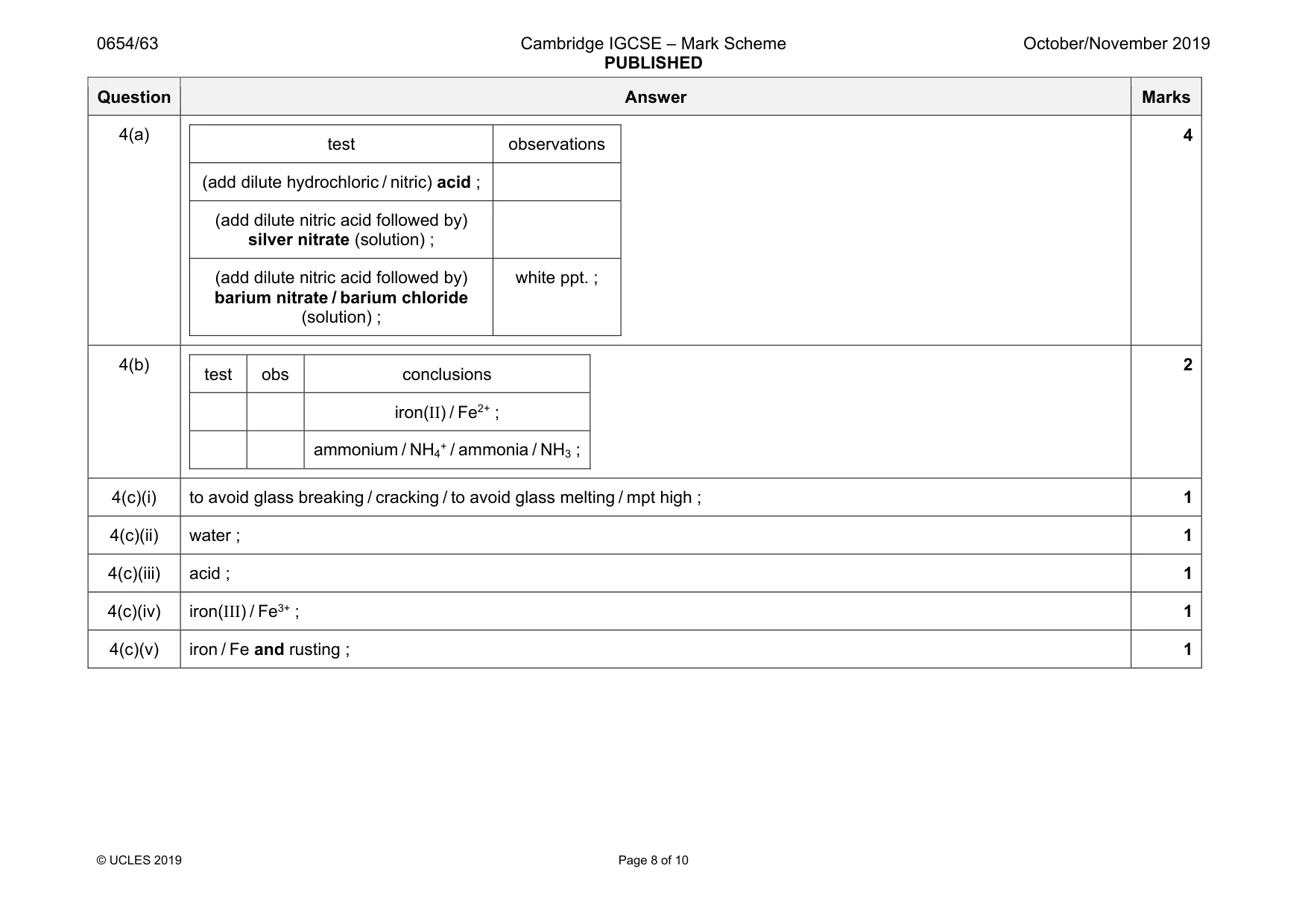Click the answer 'to avoid glass breaking / cracking'
Viewport: 1308px width, 924px height.
point(445,497)
